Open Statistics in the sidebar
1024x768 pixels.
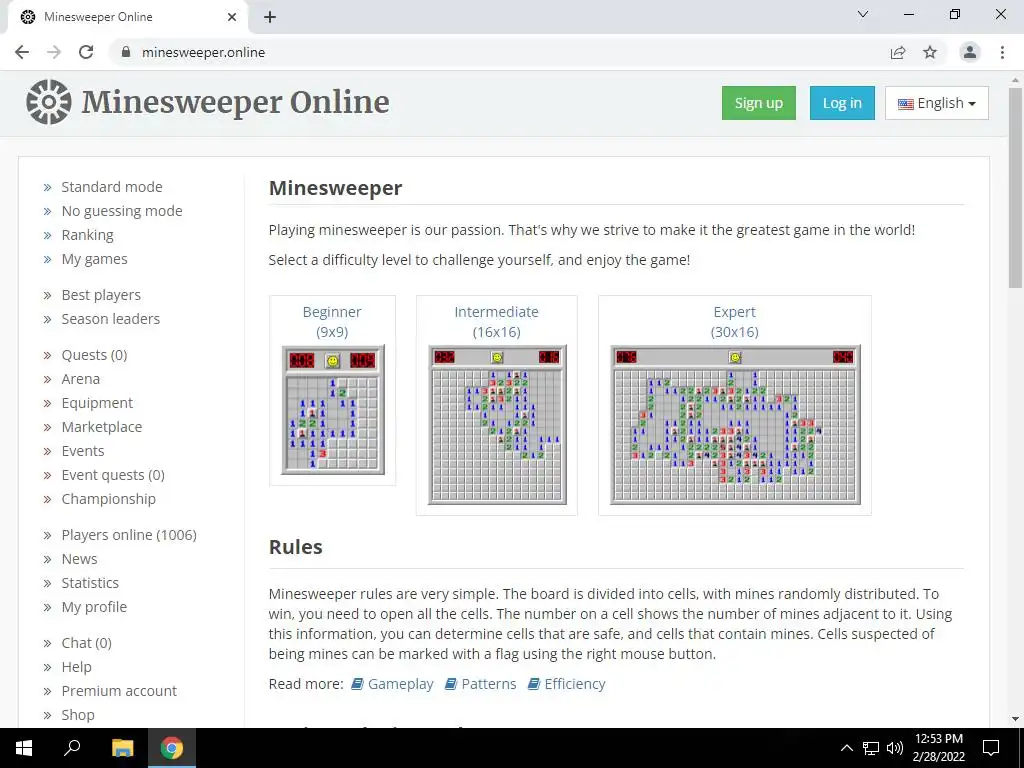[90, 583]
